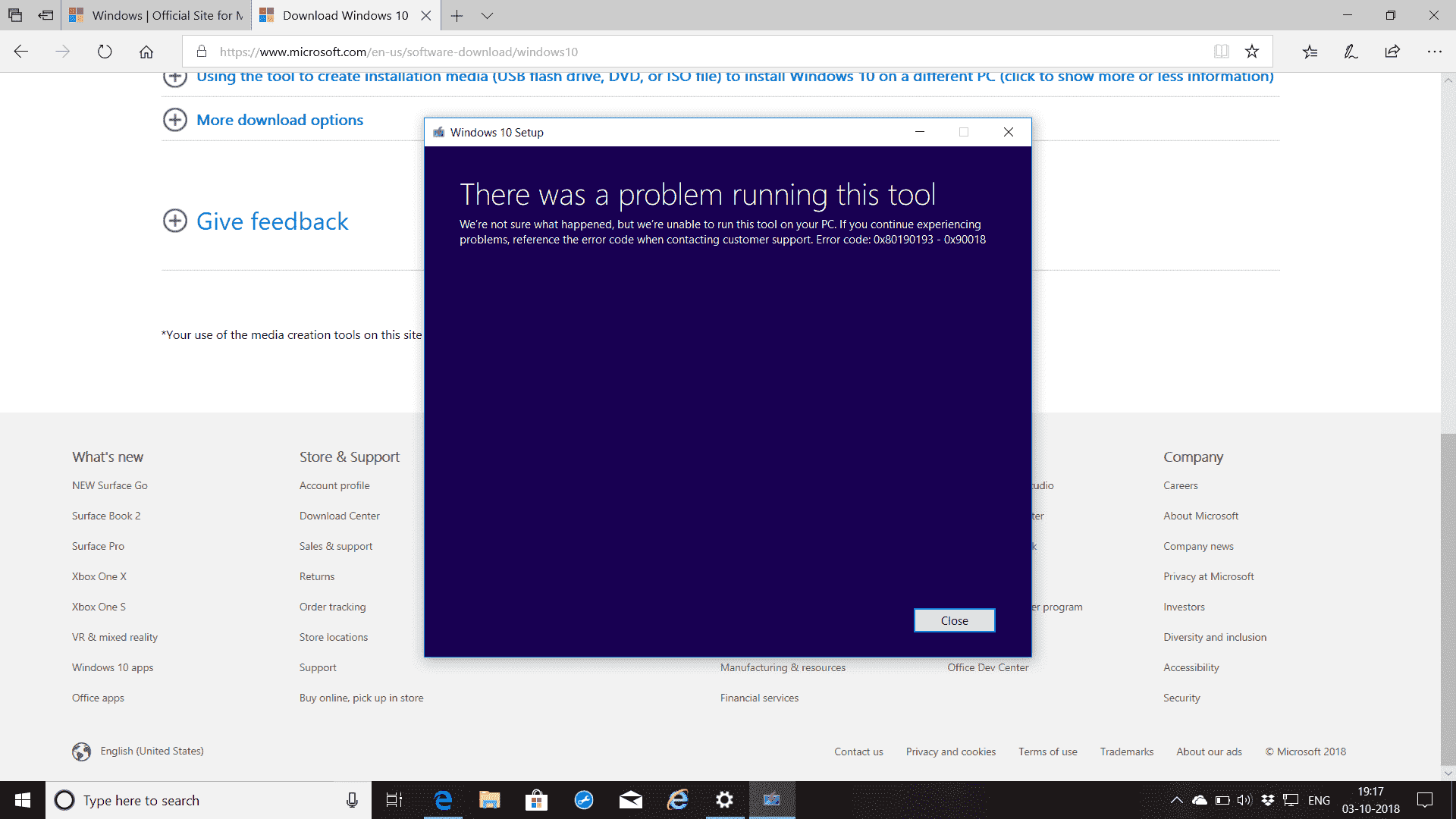Click the Accessibility footer link
The image size is (1456, 819).
(1191, 667)
